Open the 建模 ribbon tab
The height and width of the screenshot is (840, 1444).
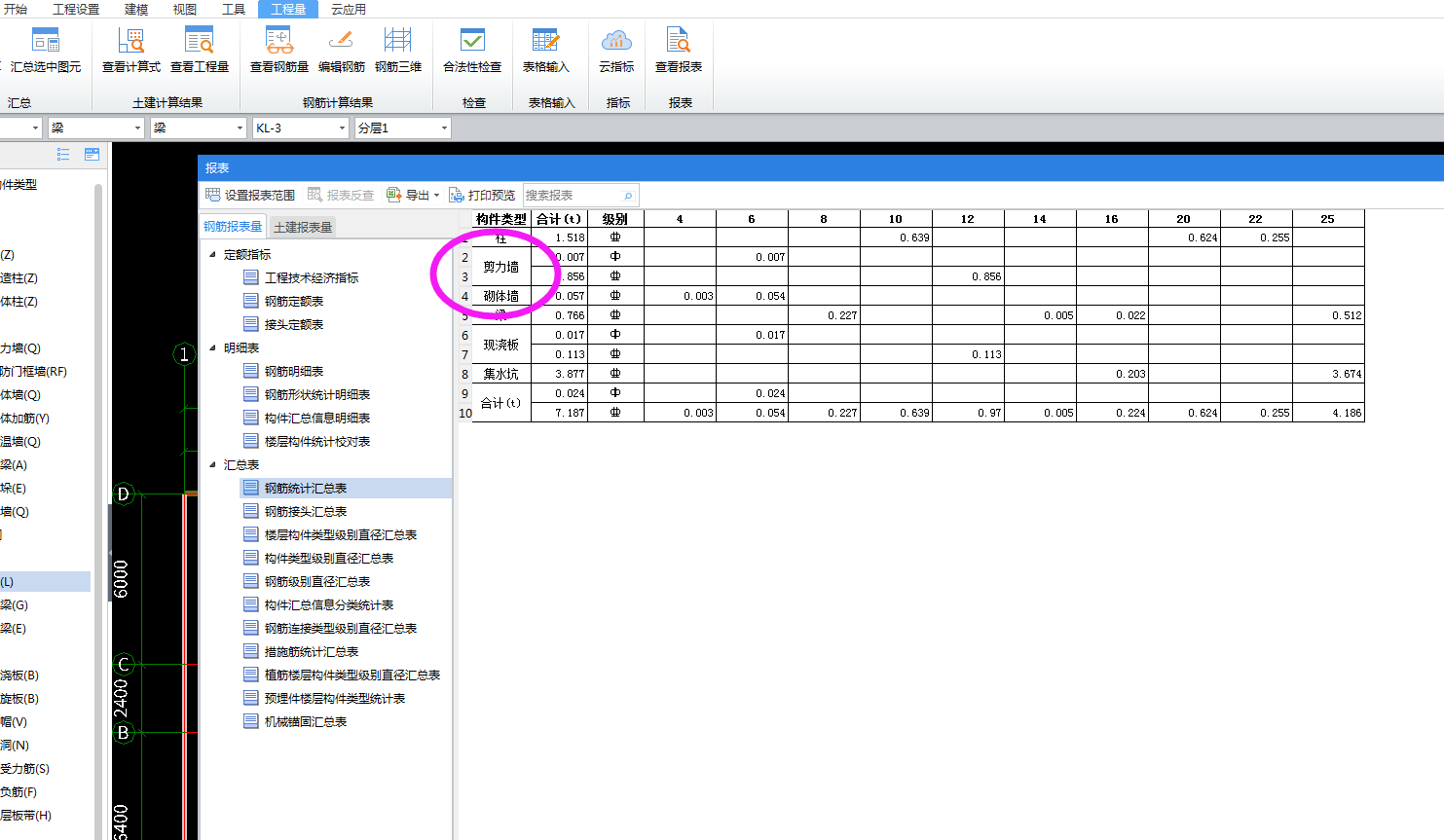(x=136, y=9)
